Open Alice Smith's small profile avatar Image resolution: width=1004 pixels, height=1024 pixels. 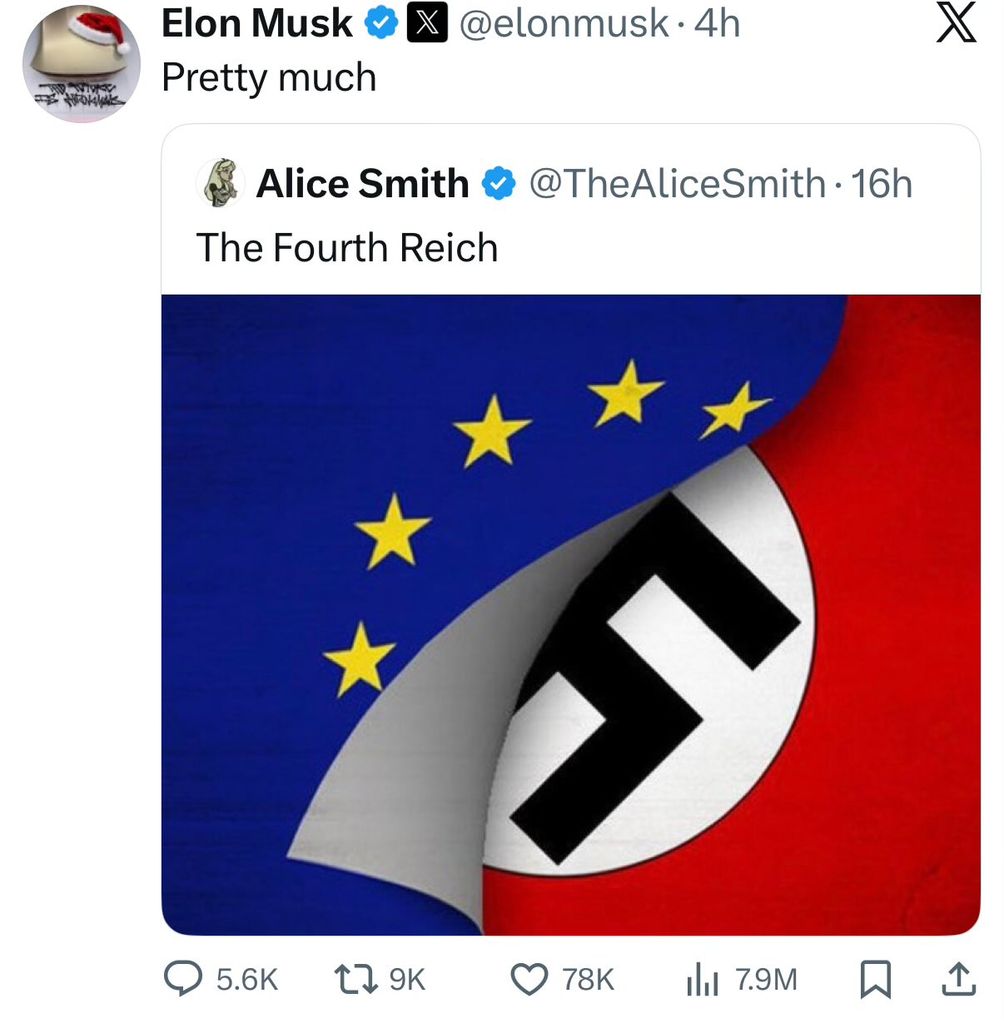[219, 183]
